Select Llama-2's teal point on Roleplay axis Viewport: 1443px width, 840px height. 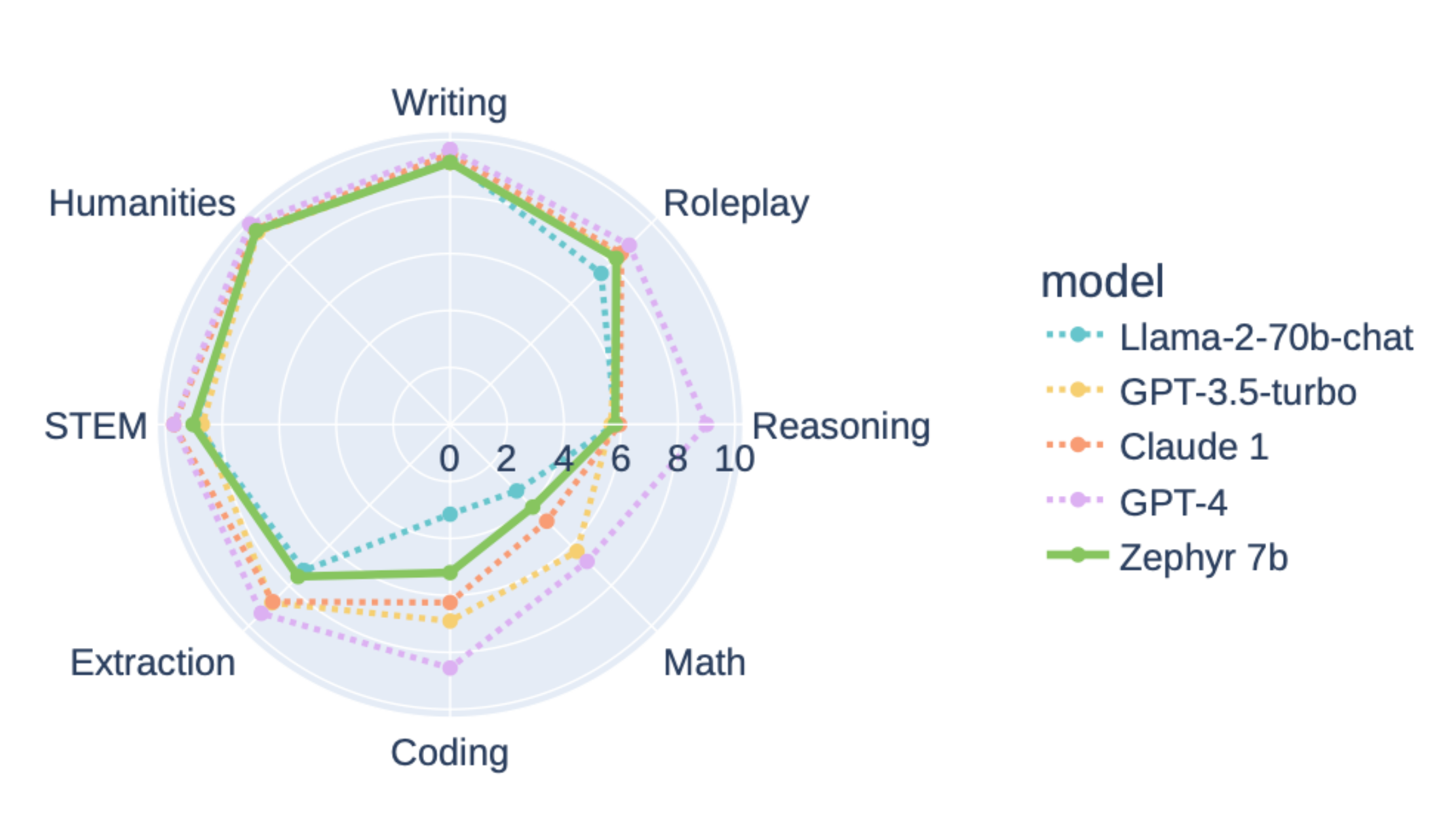(x=601, y=273)
